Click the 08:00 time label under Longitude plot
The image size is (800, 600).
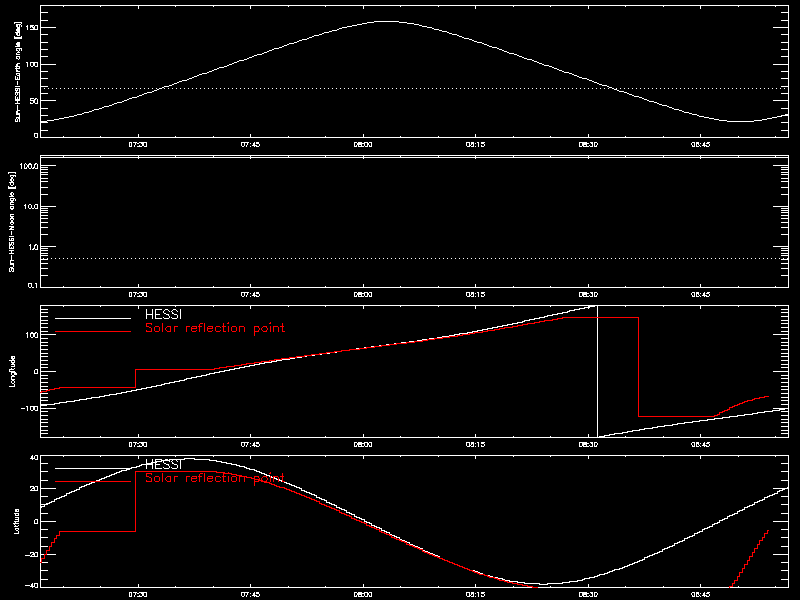pos(363,445)
